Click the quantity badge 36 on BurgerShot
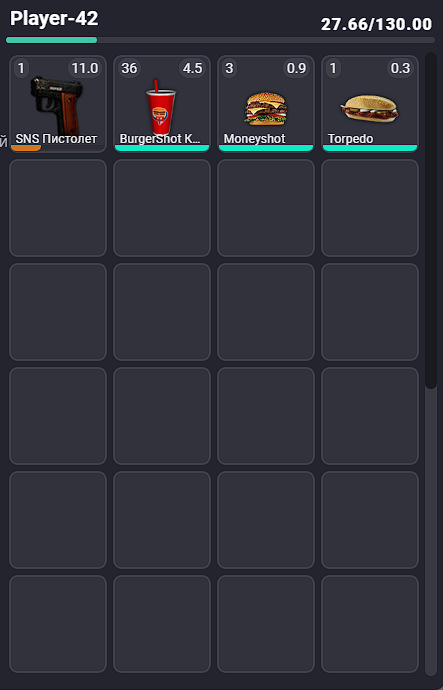The image size is (443, 690). point(129,68)
